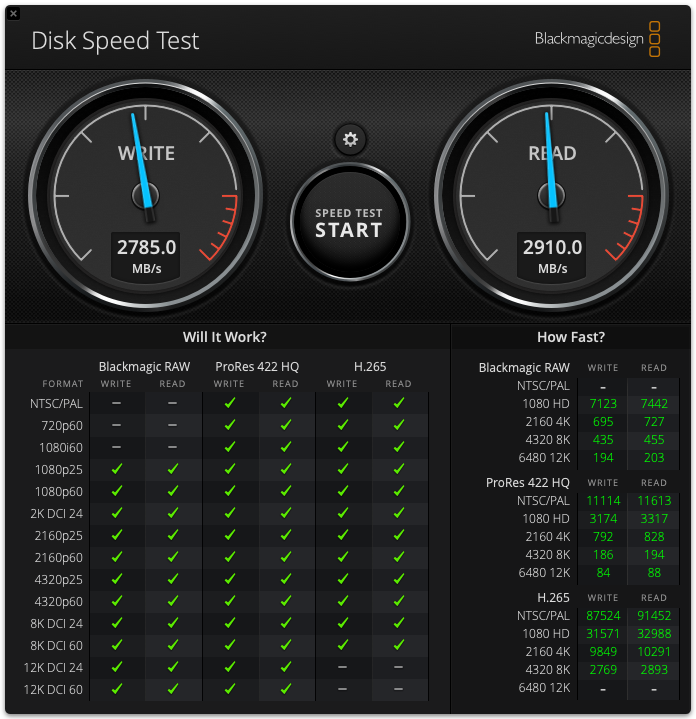Click the 'Will It Work?' heading

pos(225,337)
